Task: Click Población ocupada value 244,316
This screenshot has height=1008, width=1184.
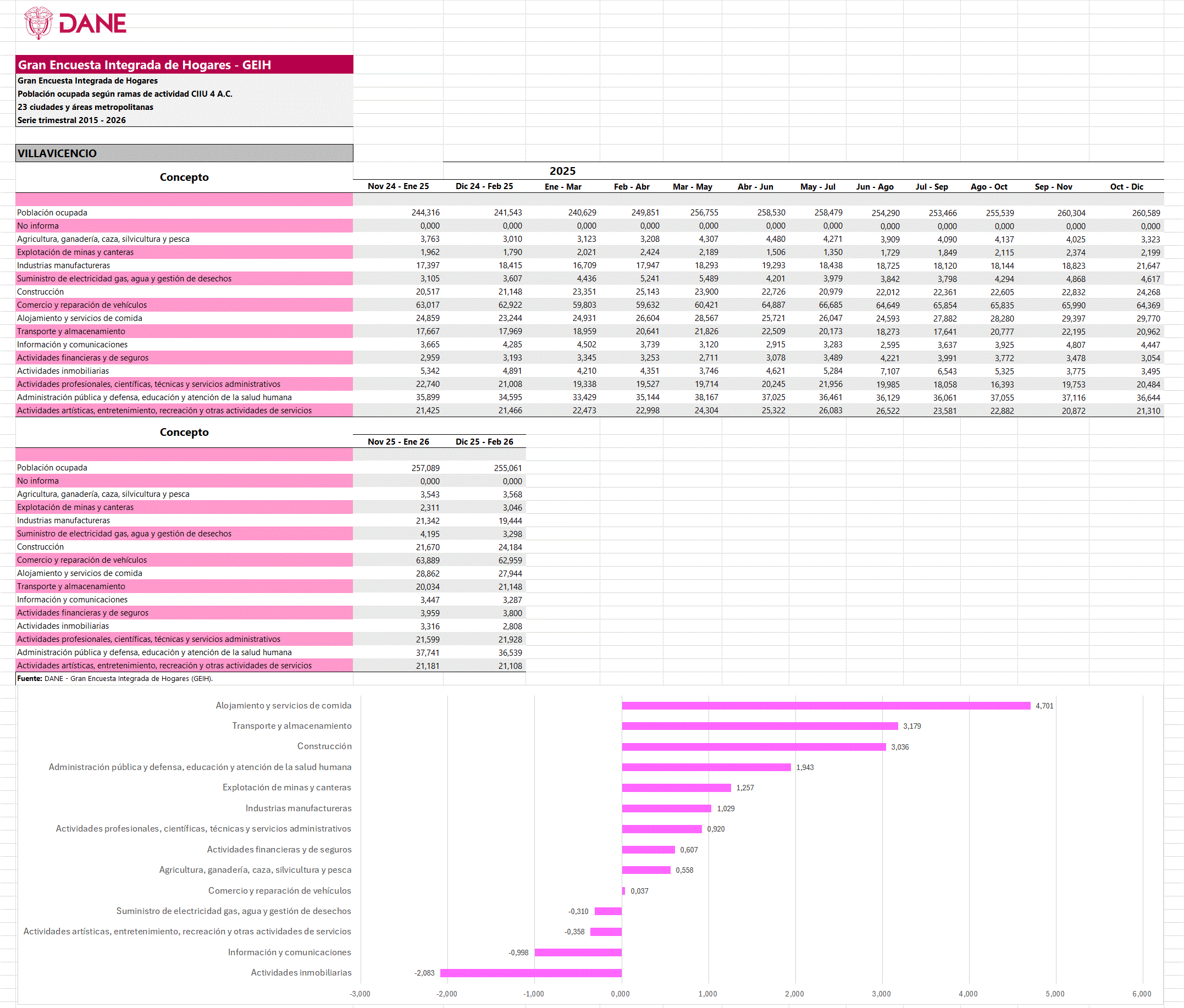Action: click(425, 213)
